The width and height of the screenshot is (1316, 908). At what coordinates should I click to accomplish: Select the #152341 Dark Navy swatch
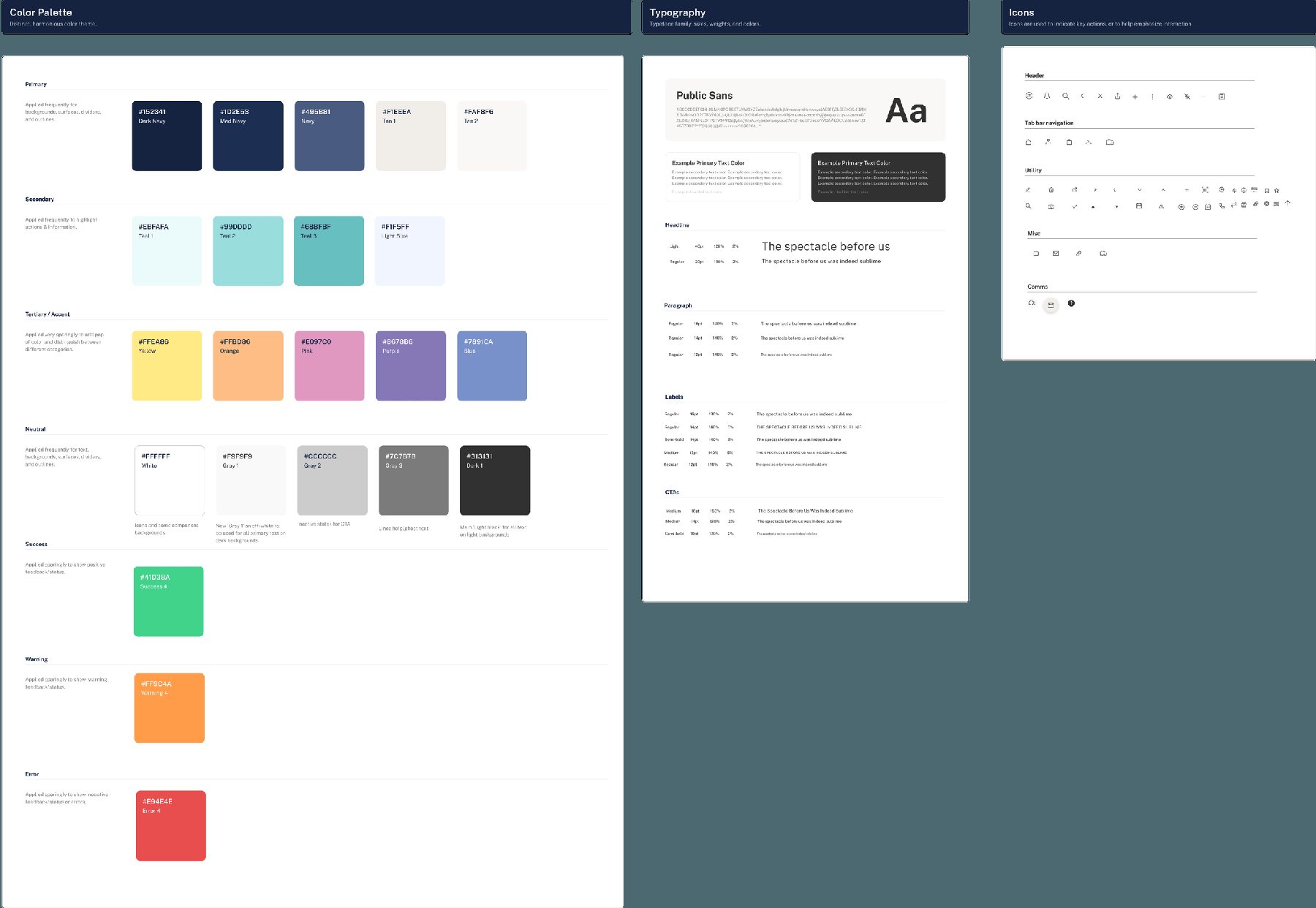(x=167, y=136)
